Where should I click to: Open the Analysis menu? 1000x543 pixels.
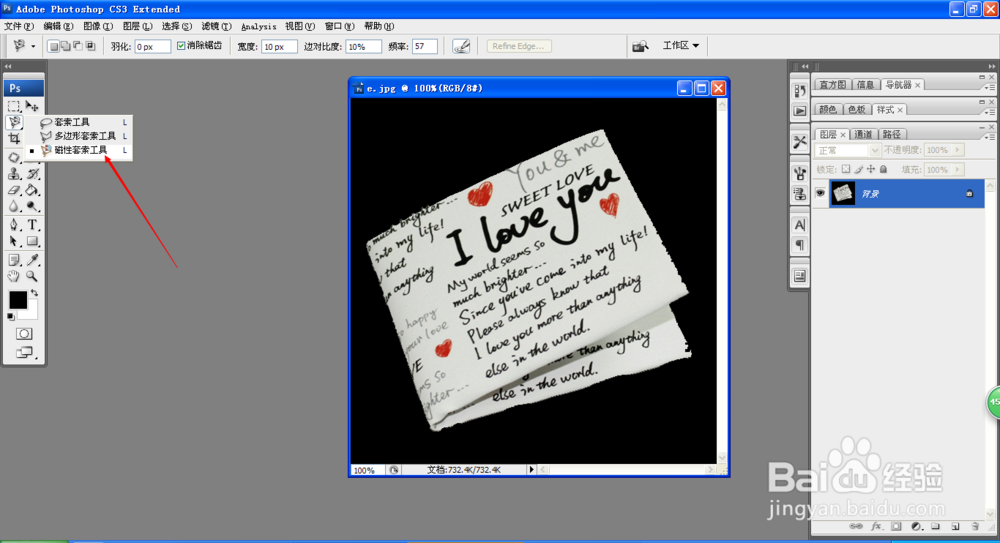click(x=258, y=26)
